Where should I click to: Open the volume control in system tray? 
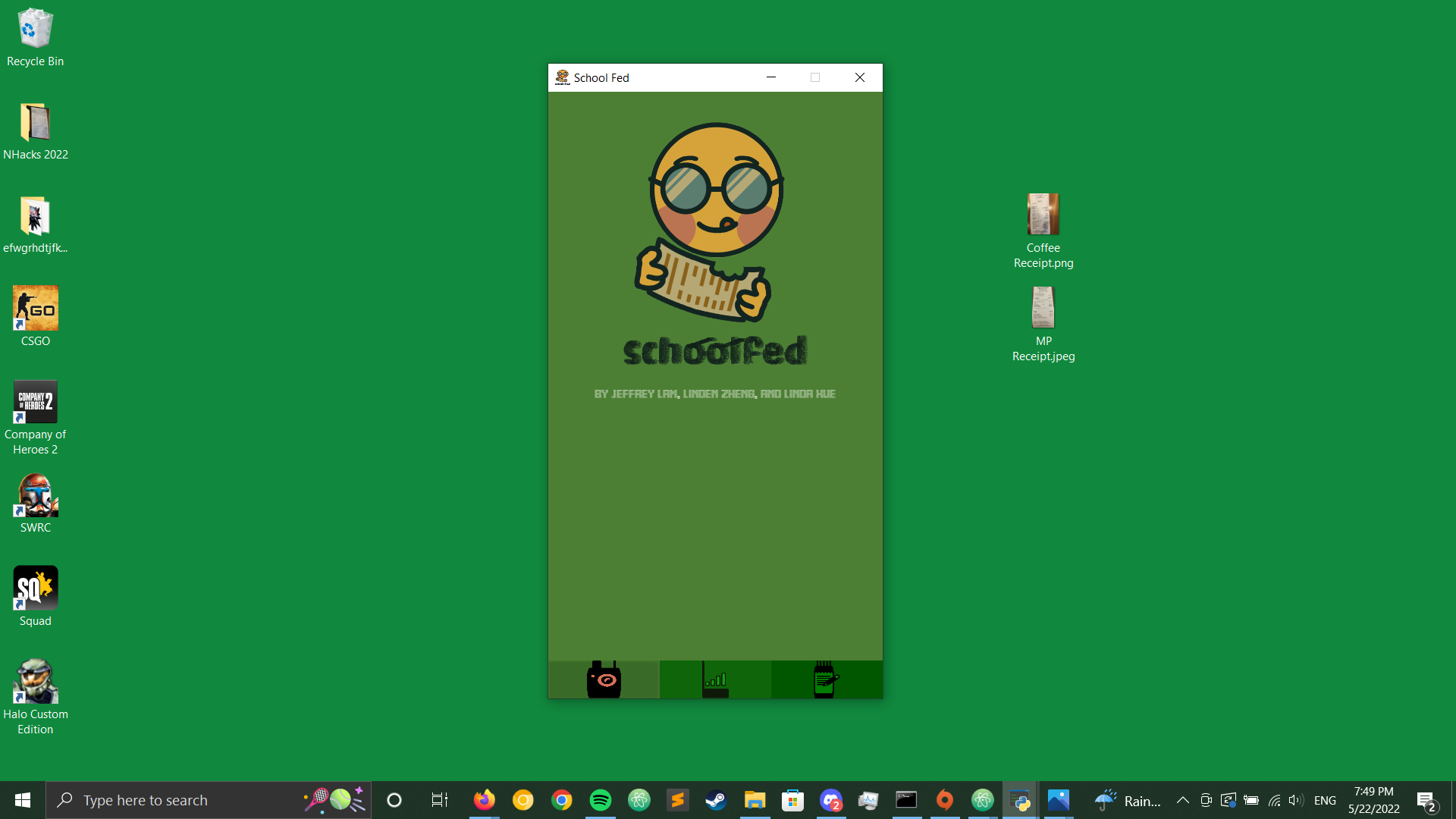click(1295, 800)
